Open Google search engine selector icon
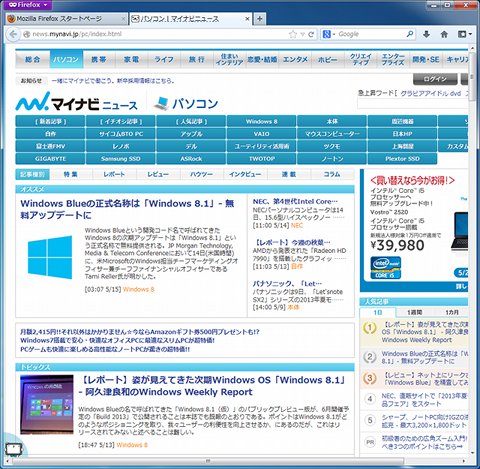 point(328,34)
